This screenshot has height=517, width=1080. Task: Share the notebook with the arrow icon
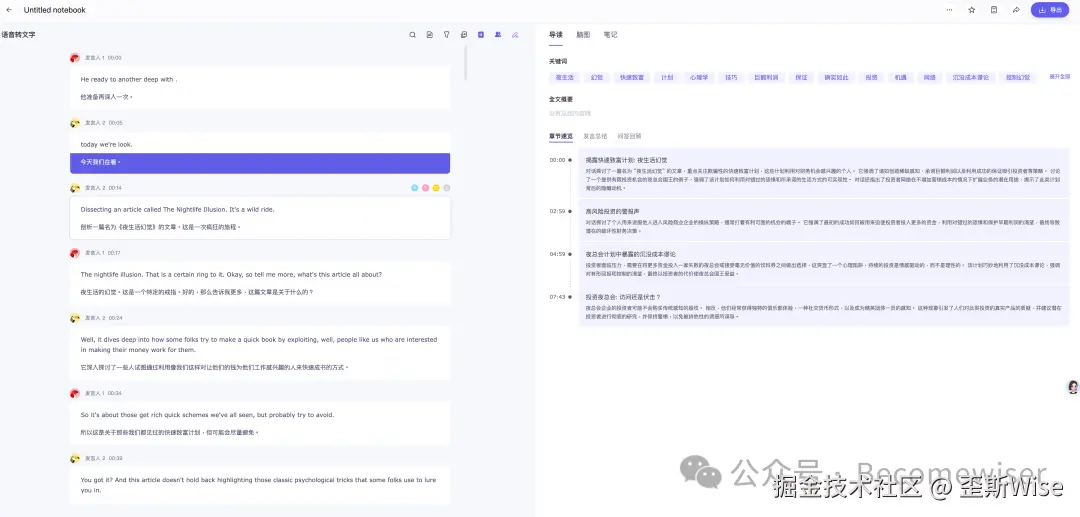1016,10
